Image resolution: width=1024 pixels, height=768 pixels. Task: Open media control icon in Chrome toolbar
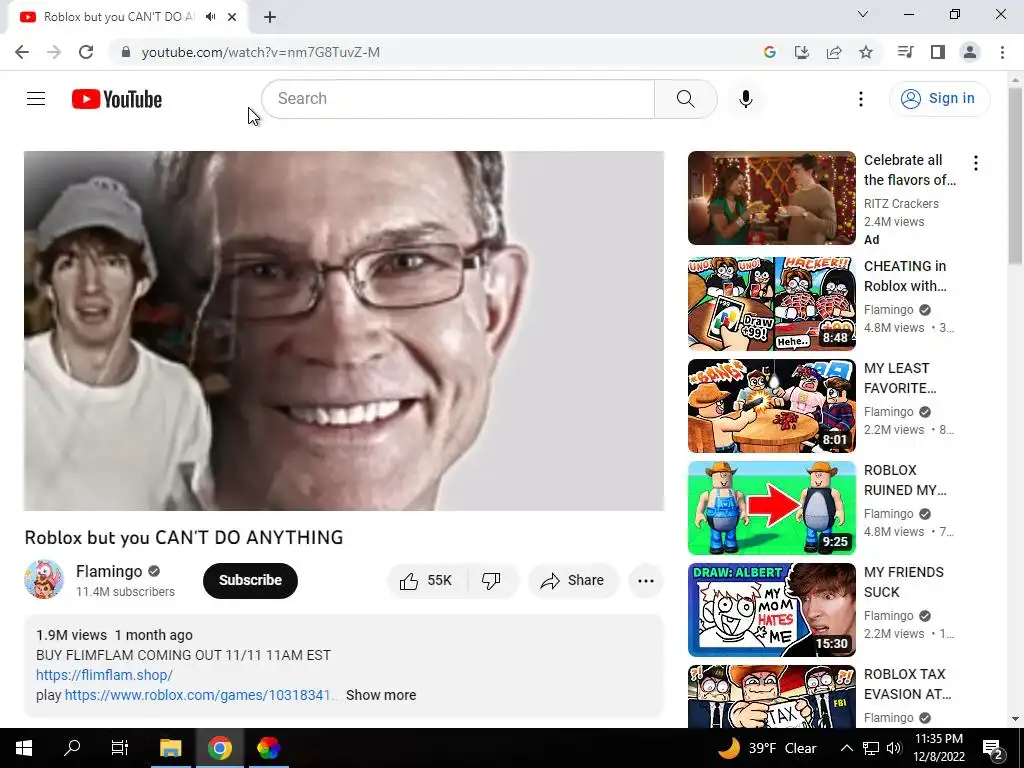pos(905,52)
